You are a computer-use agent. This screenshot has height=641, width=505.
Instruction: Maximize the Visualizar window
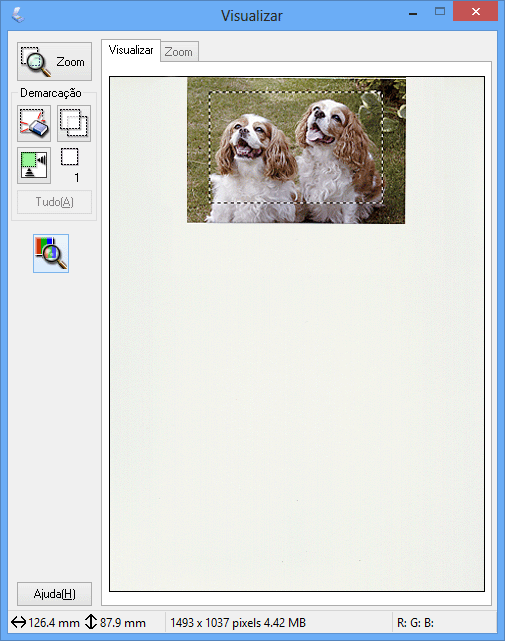(x=440, y=11)
